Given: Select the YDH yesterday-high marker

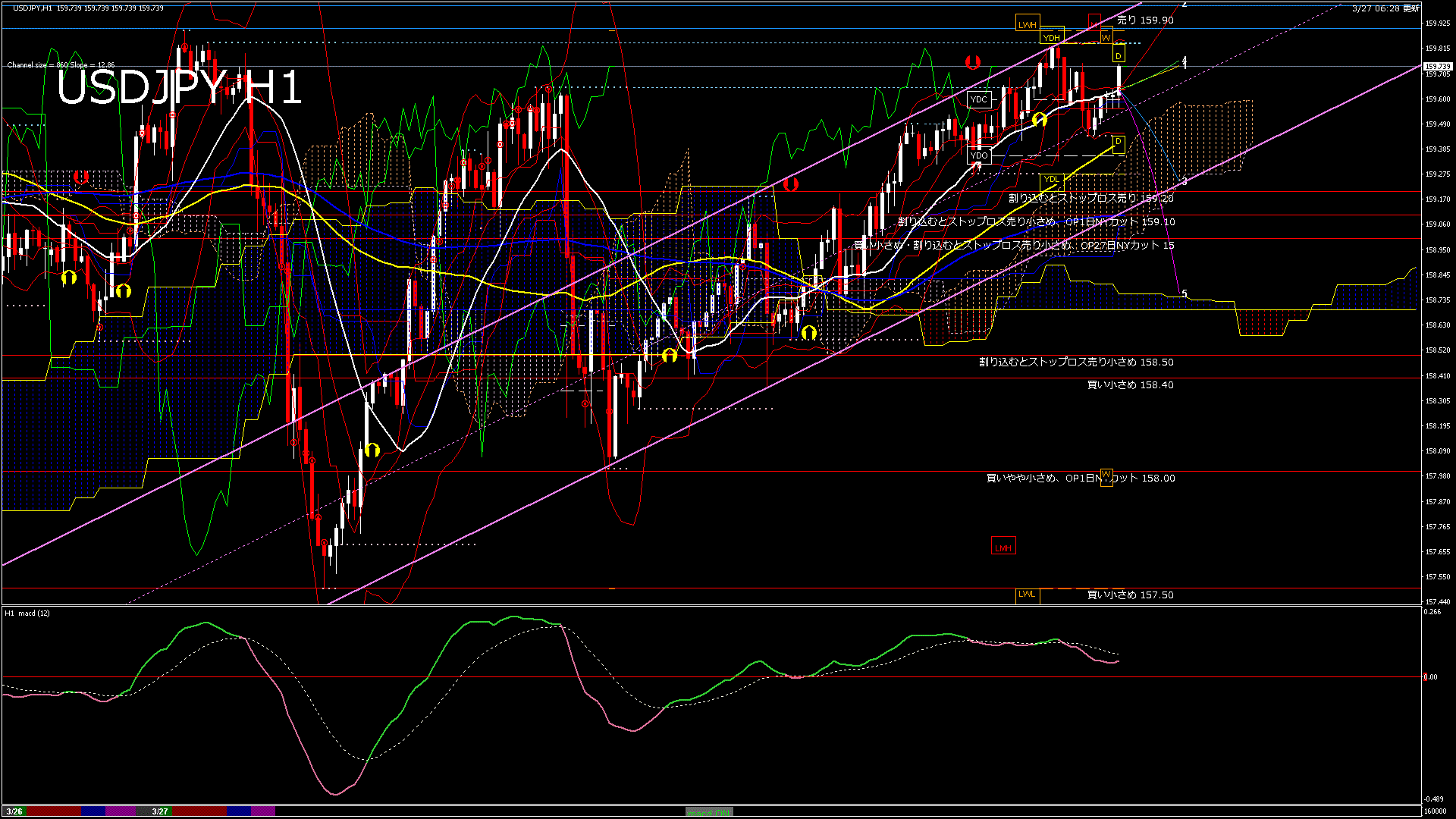Looking at the screenshot, I should click(x=1053, y=37).
